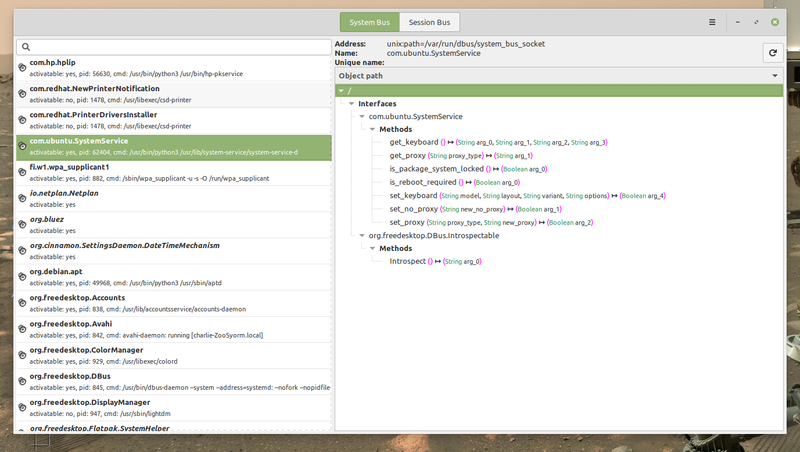The width and height of the screenshot is (800, 452).
Task: Collapse the Interfaces tree node
Action: coord(352,104)
